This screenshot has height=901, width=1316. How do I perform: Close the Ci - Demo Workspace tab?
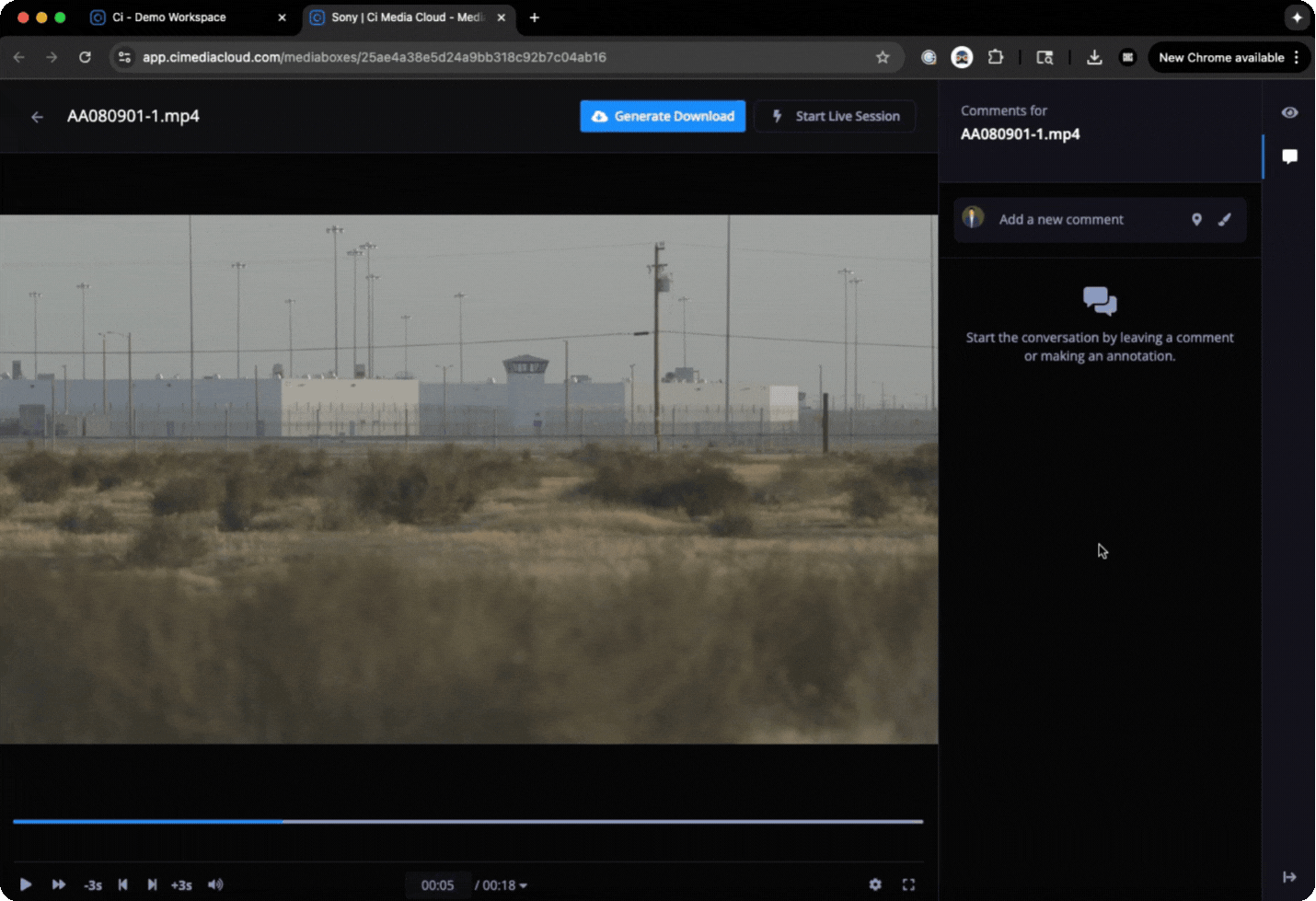click(282, 17)
